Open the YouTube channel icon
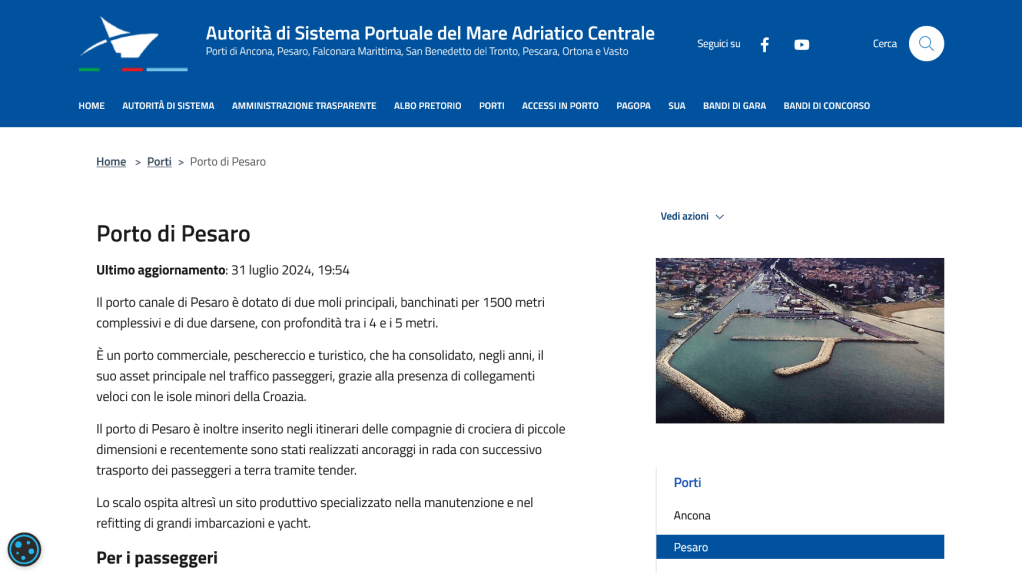This screenshot has width=1022, height=573. 801,44
